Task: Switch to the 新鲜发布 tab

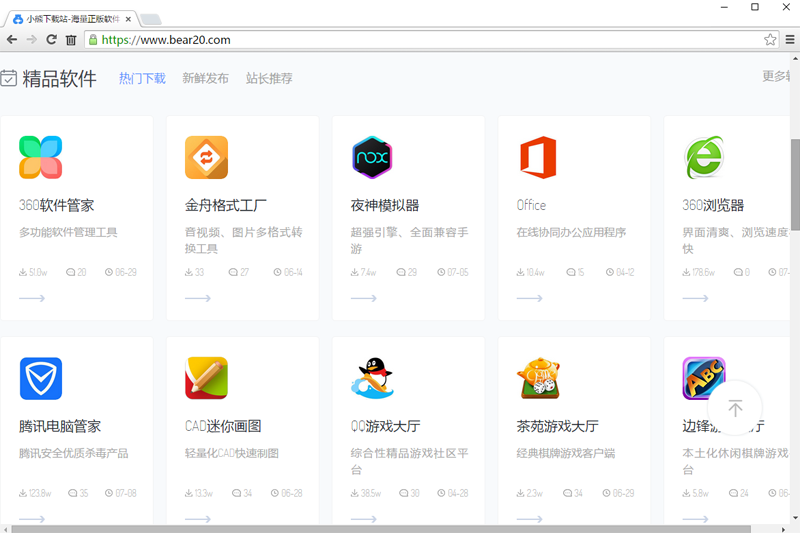Action: tap(206, 78)
